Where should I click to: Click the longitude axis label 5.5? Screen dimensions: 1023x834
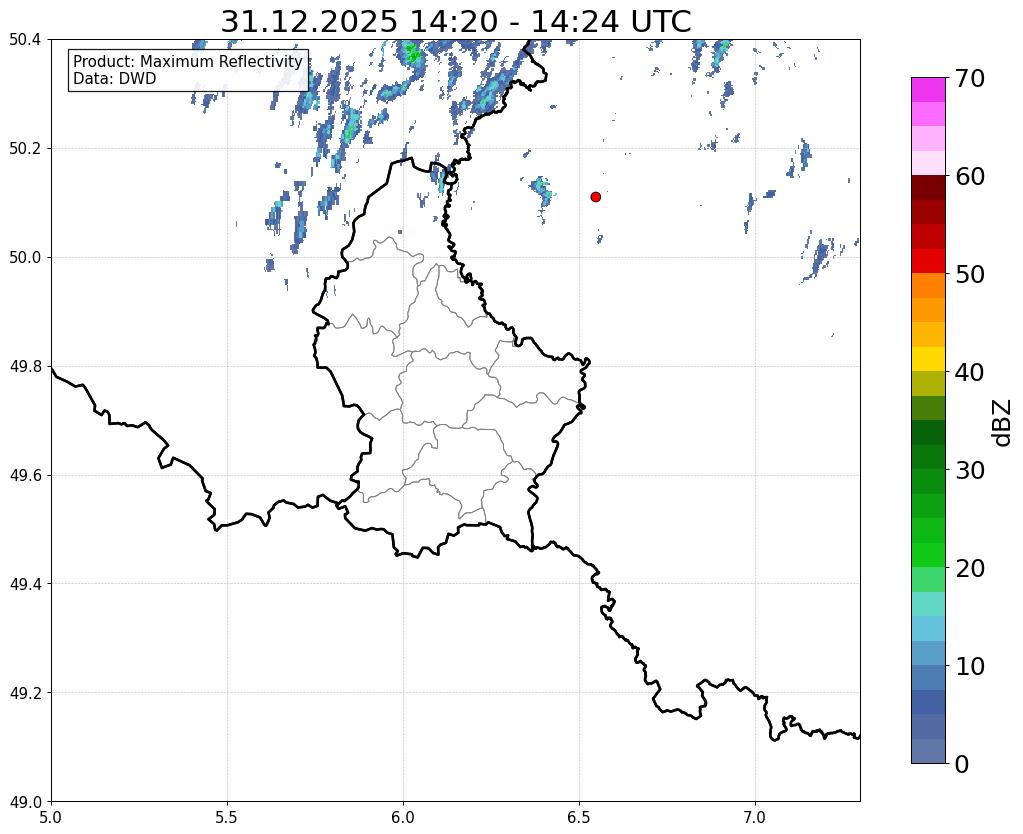coord(227,817)
